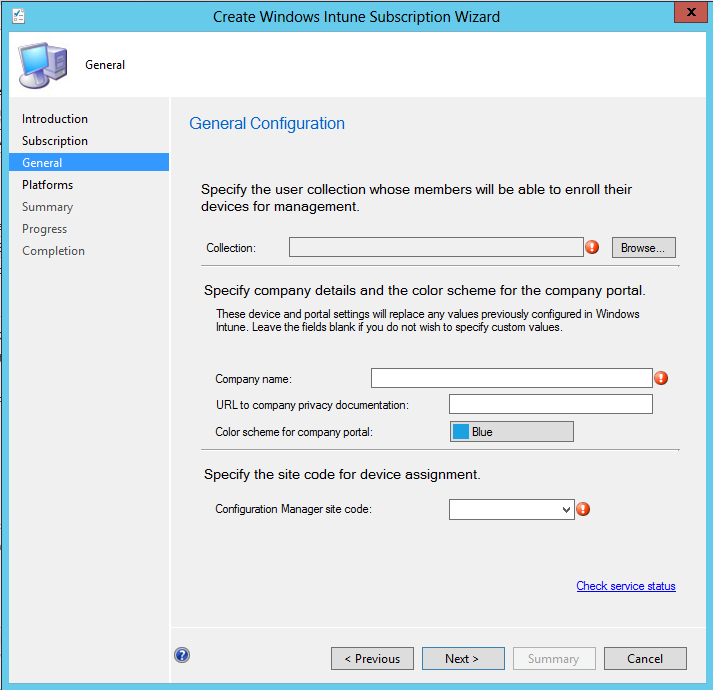Go to the Subscription wizard step
This screenshot has width=713, height=690.
click(55, 141)
